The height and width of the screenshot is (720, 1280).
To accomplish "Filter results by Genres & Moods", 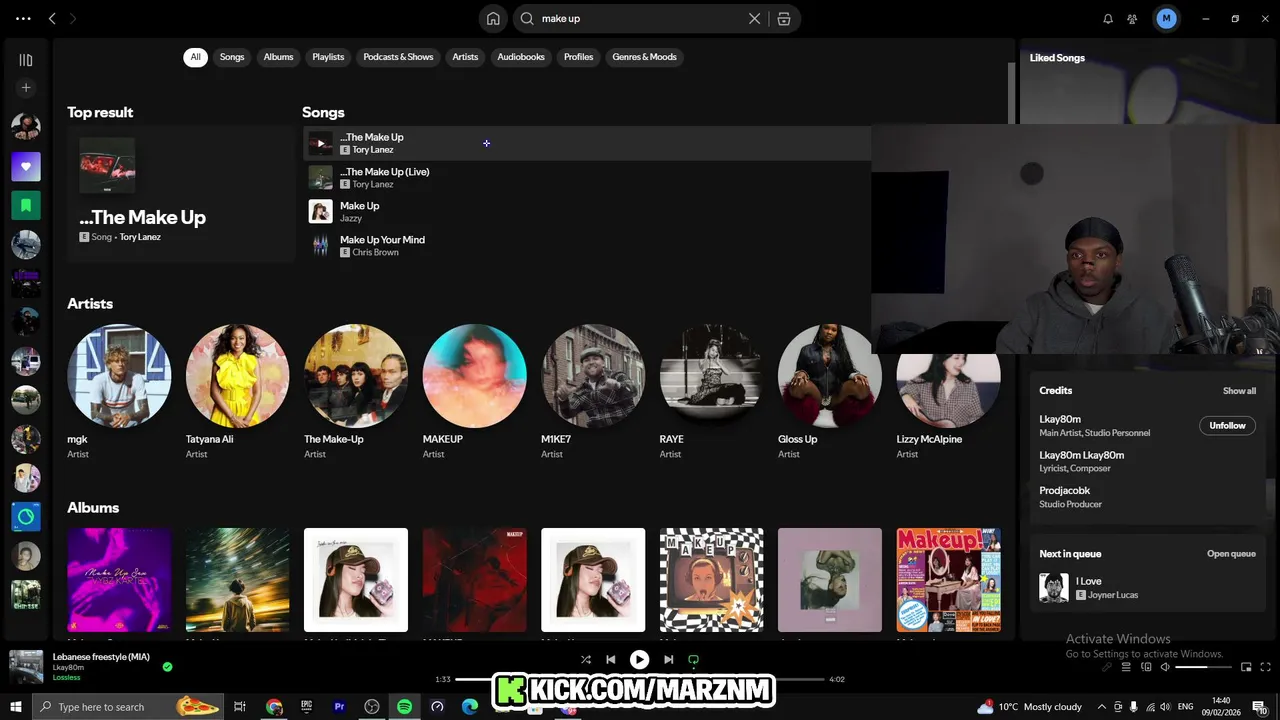I will coord(644,57).
